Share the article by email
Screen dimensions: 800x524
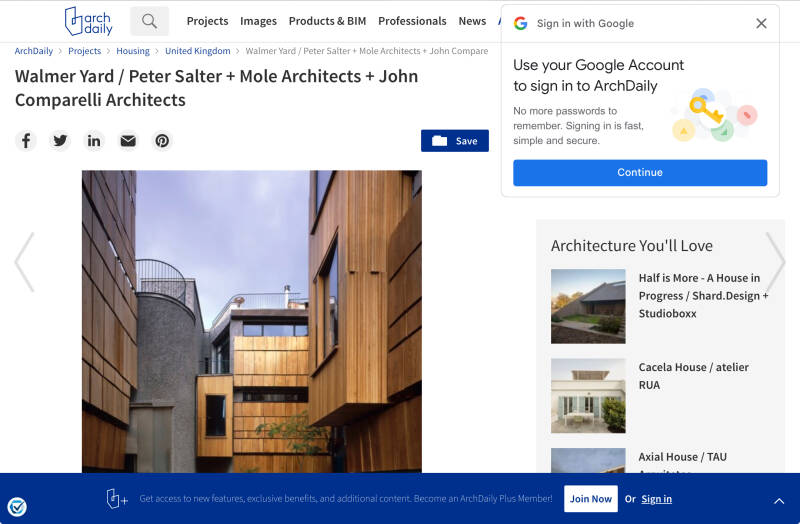128,140
